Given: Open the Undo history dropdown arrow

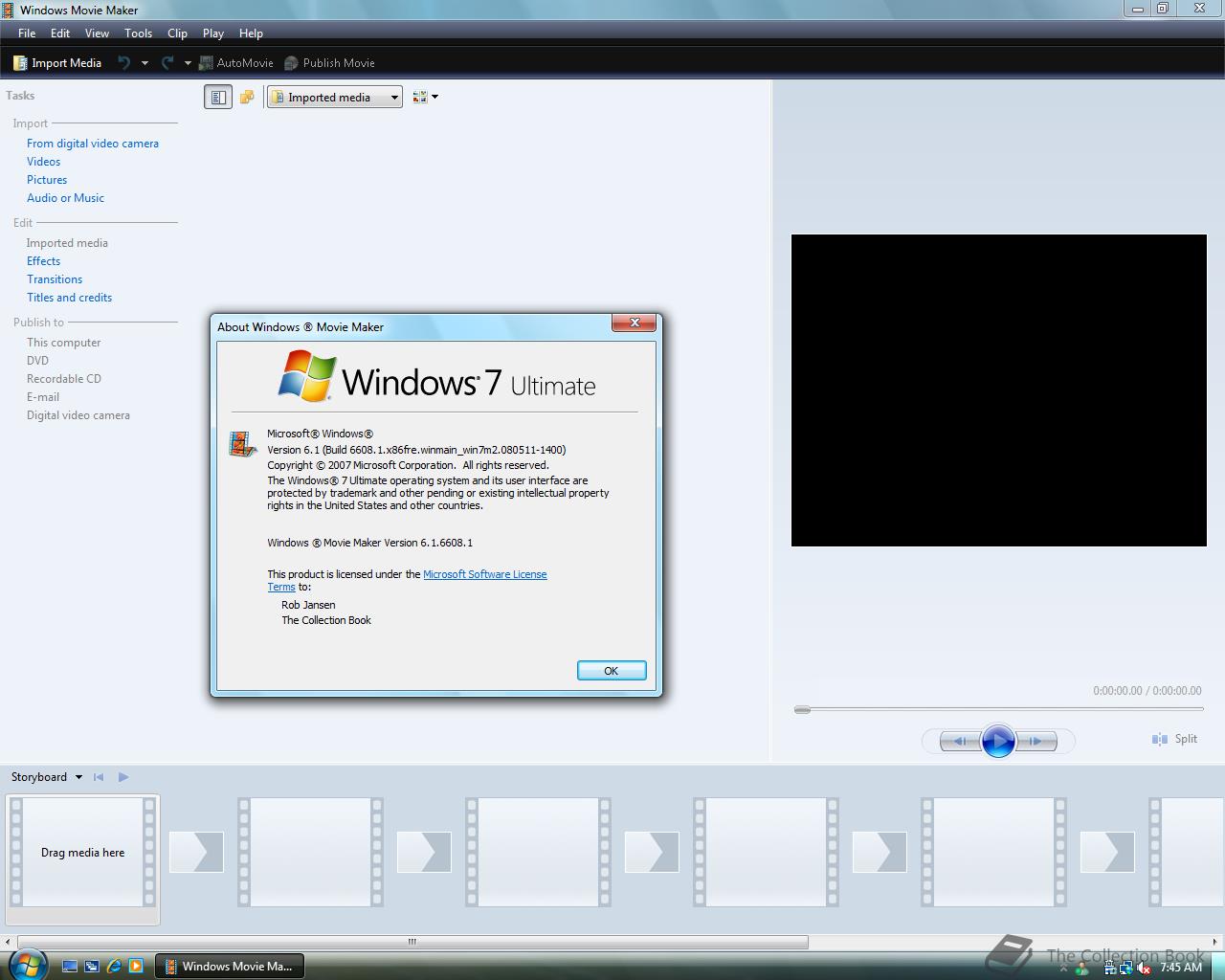Looking at the screenshot, I should tap(145, 63).
